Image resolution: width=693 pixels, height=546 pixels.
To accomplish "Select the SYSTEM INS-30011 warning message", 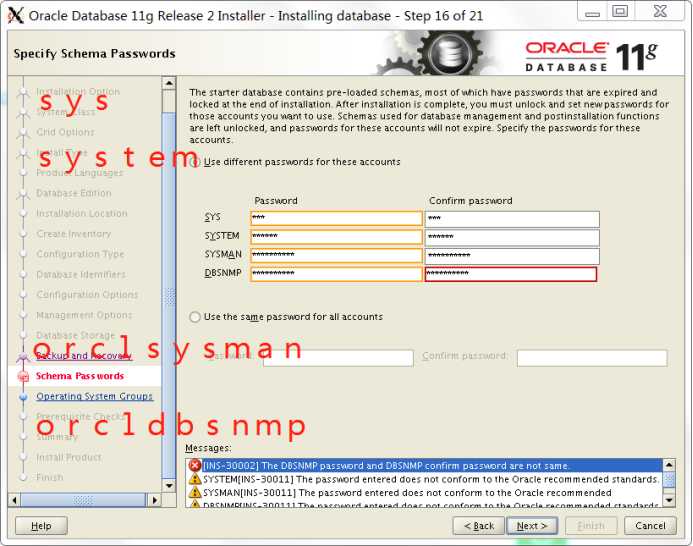I will click(423, 479).
